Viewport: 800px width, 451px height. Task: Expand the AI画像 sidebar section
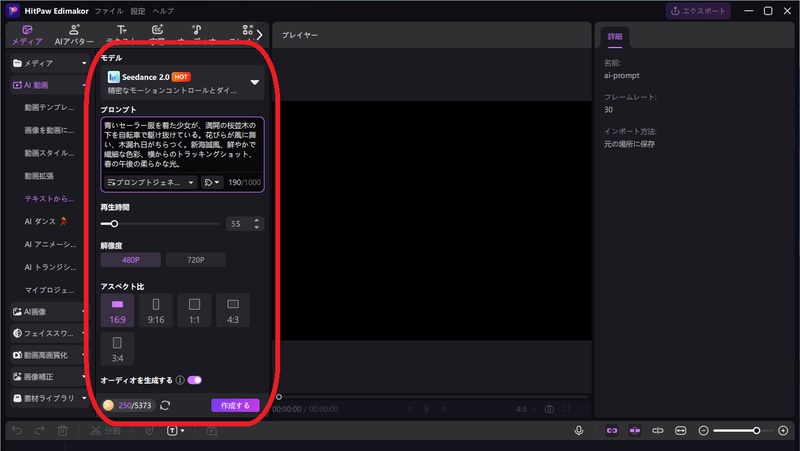pos(49,312)
